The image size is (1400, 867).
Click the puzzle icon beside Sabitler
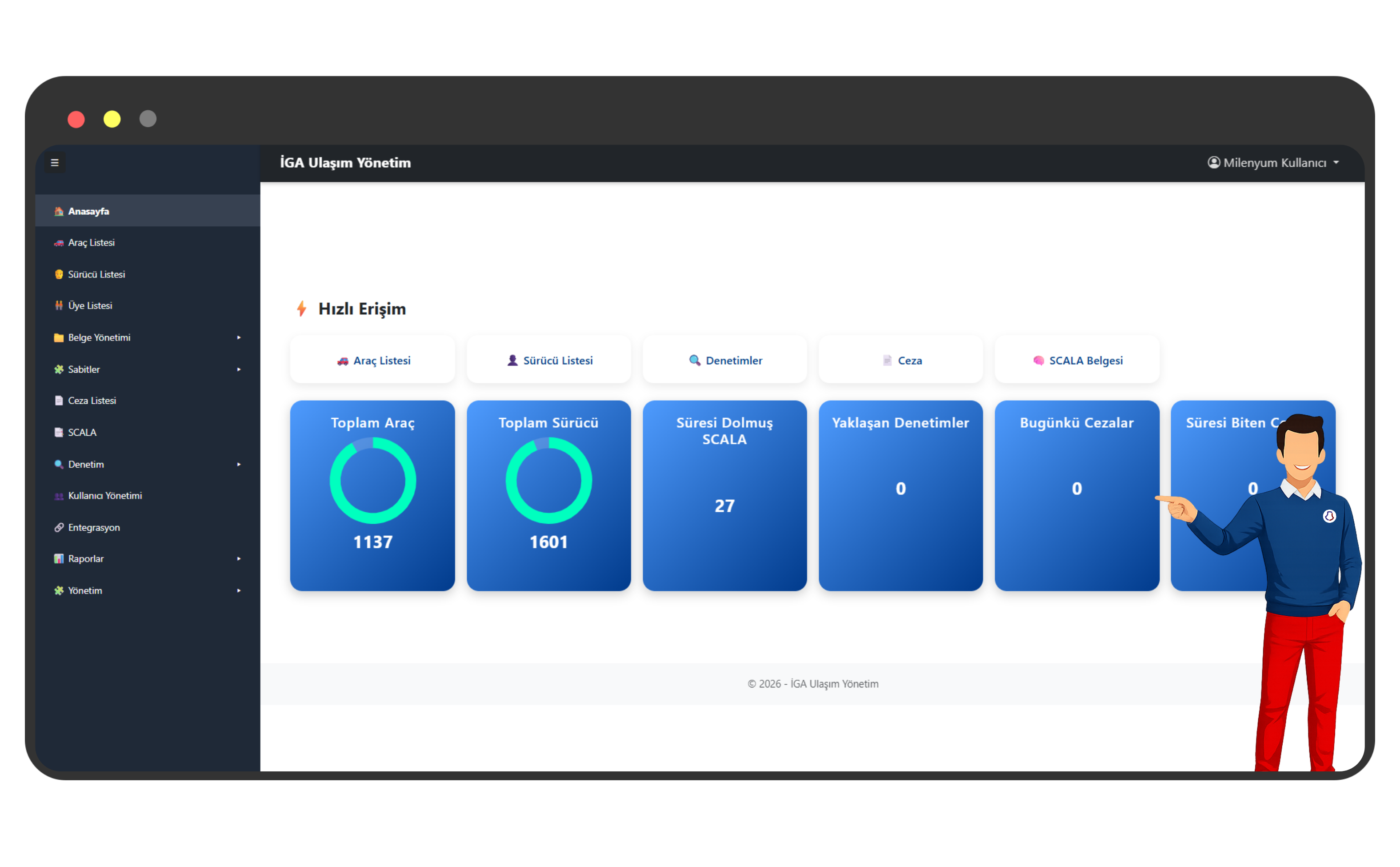(59, 369)
